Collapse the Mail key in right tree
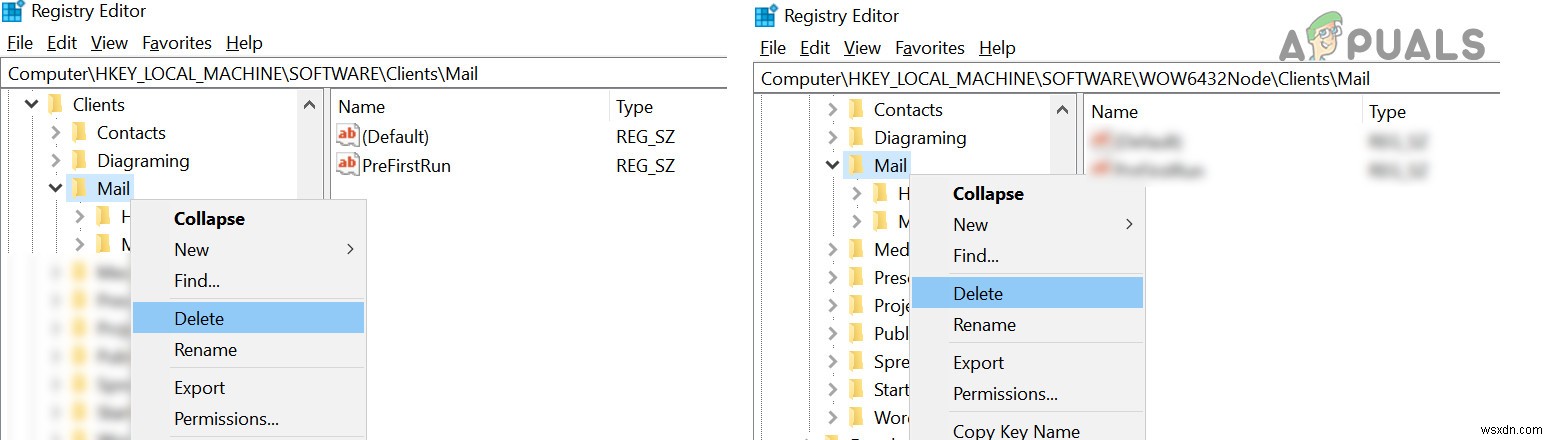Screen dimensions: 1554x440 tap(832, 165)
